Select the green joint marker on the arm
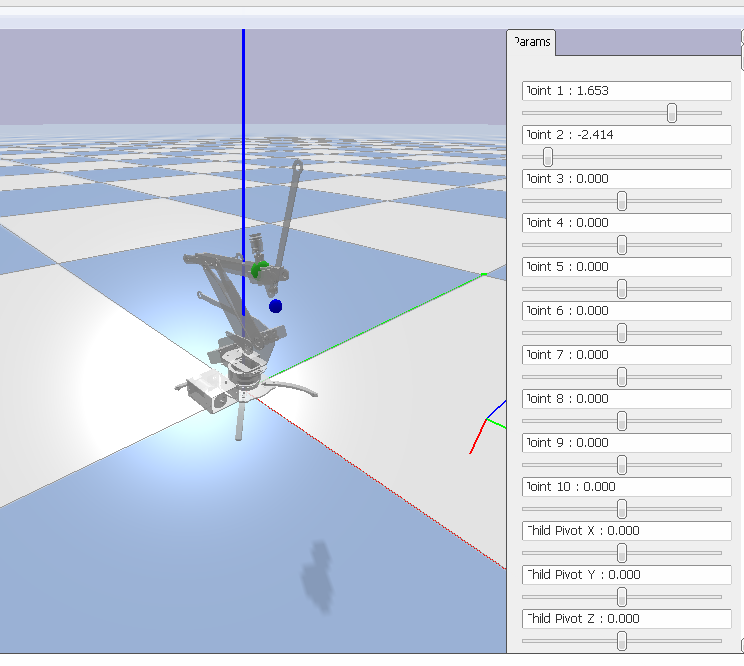 pos(259,269)
